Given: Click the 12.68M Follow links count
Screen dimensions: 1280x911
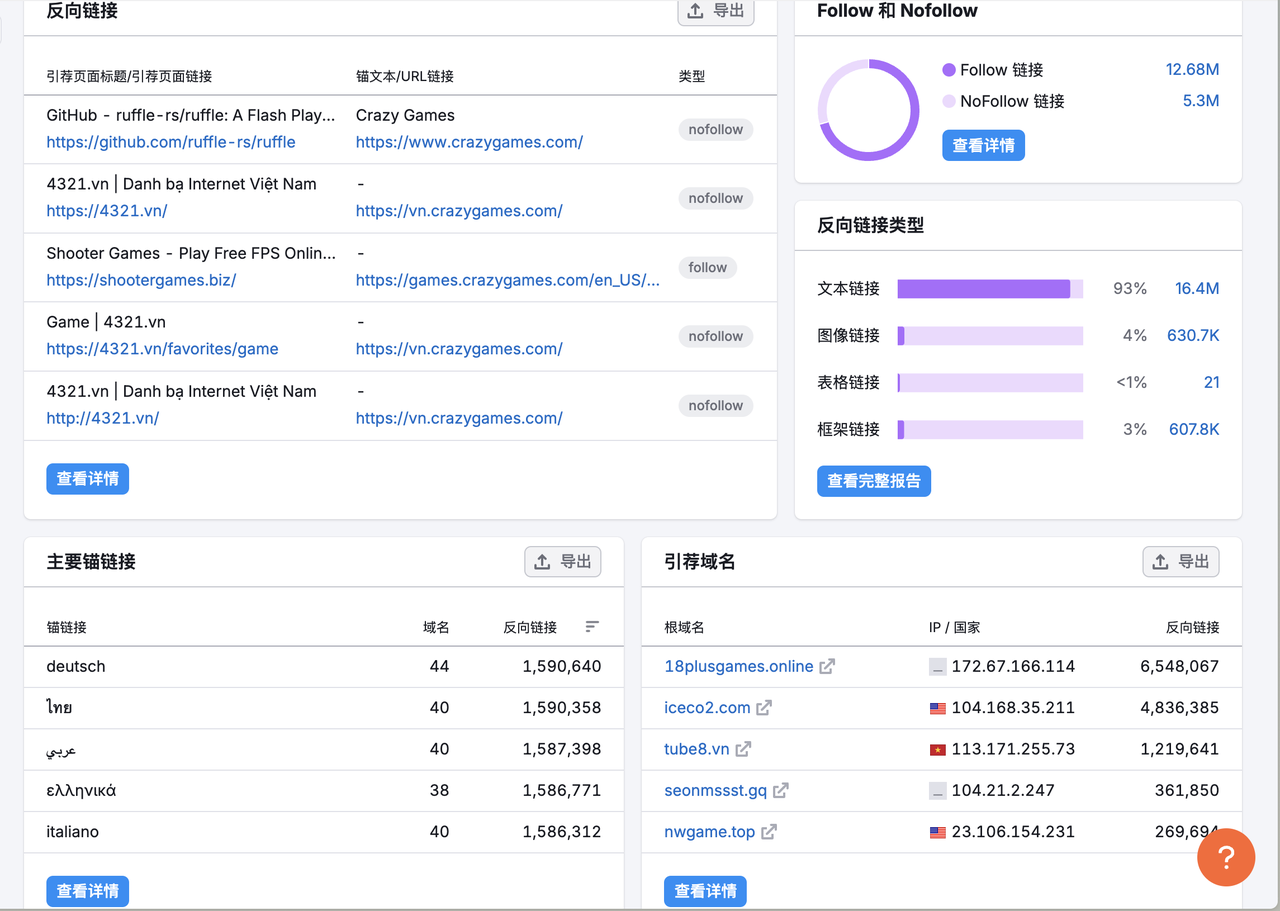Looking at the screenshot, I should 1192,70.
